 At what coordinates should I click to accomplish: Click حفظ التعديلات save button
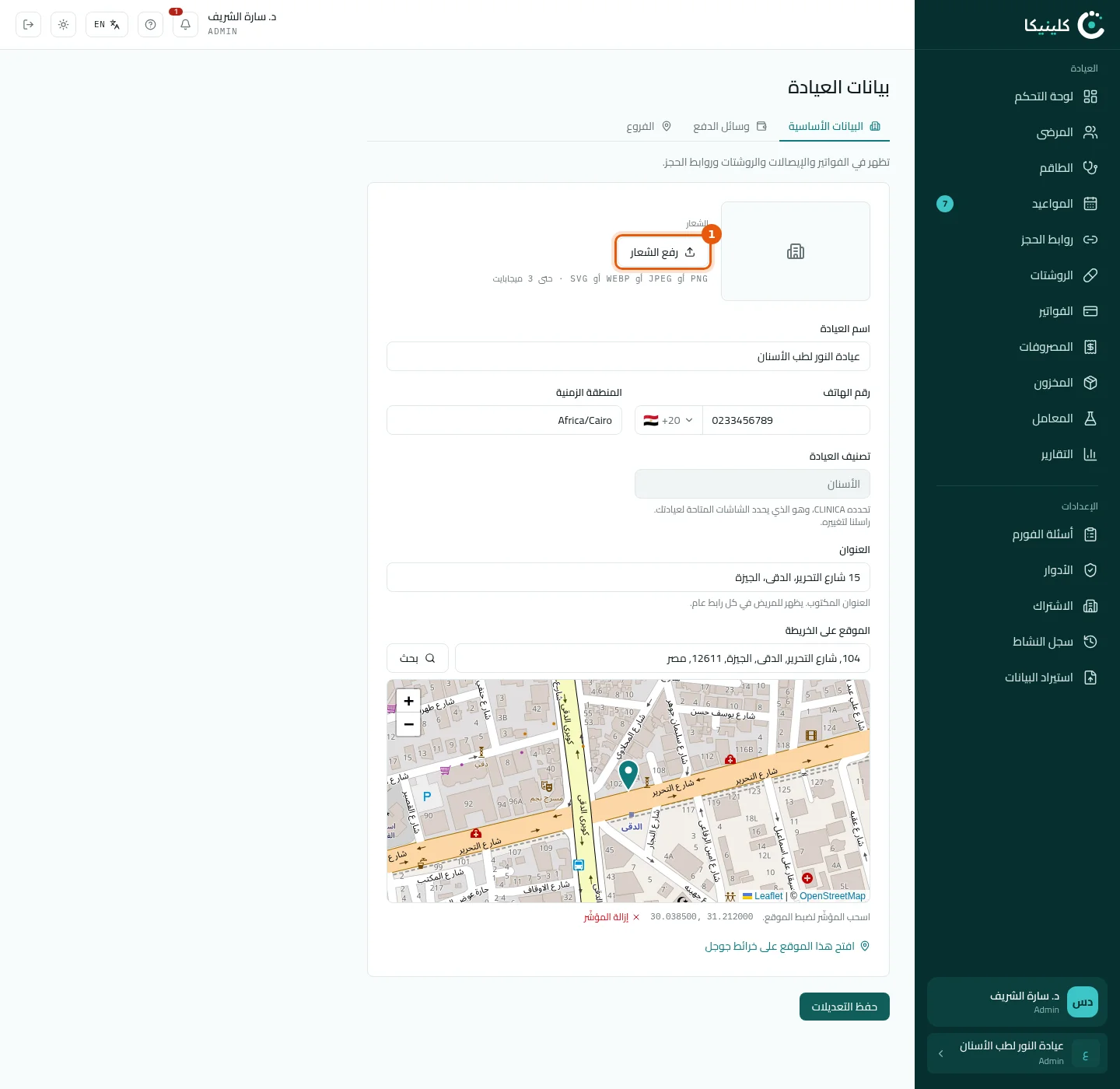click(x=845, y=1007)
